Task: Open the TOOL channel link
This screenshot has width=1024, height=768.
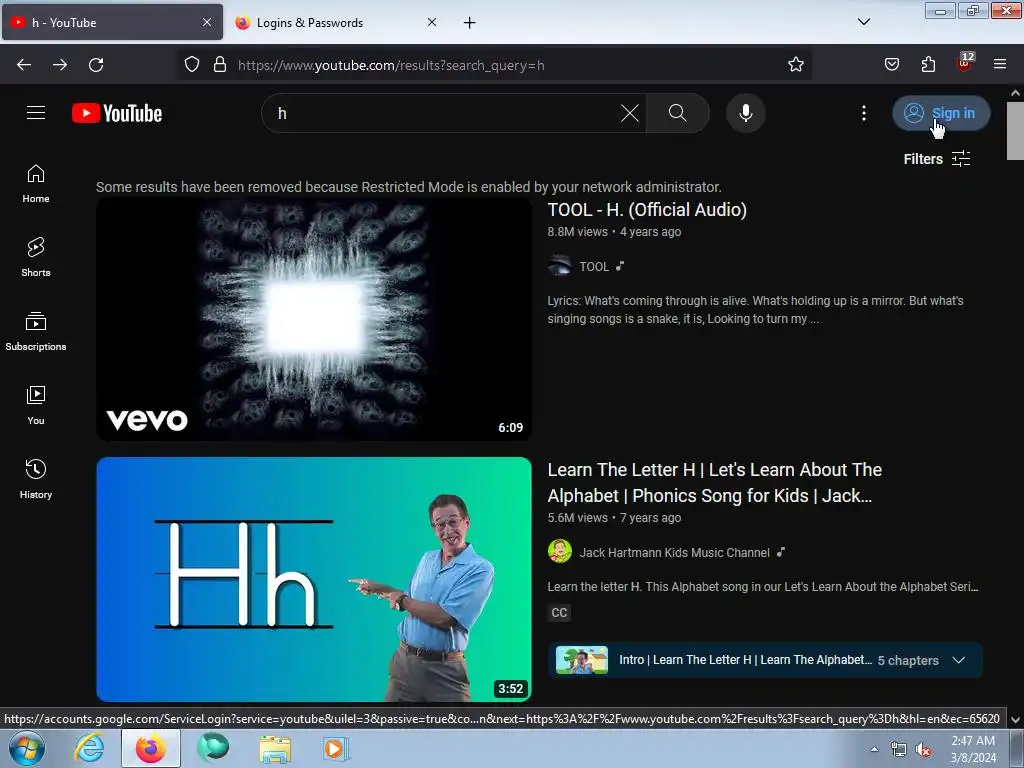Action: (594, 266)
